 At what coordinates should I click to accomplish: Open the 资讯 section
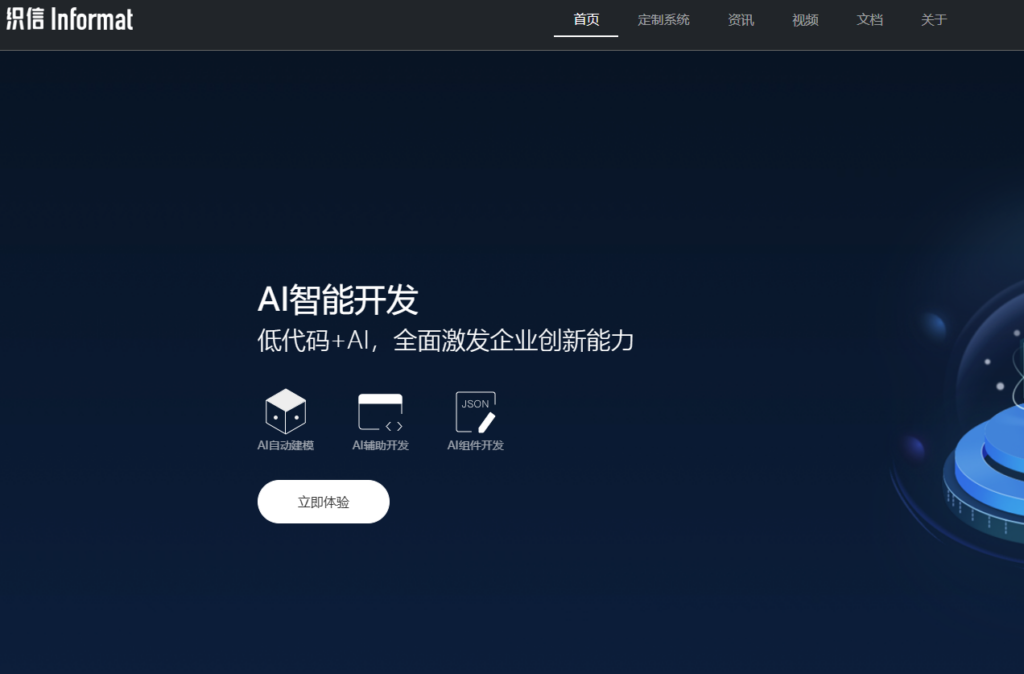tap(741, 19)
